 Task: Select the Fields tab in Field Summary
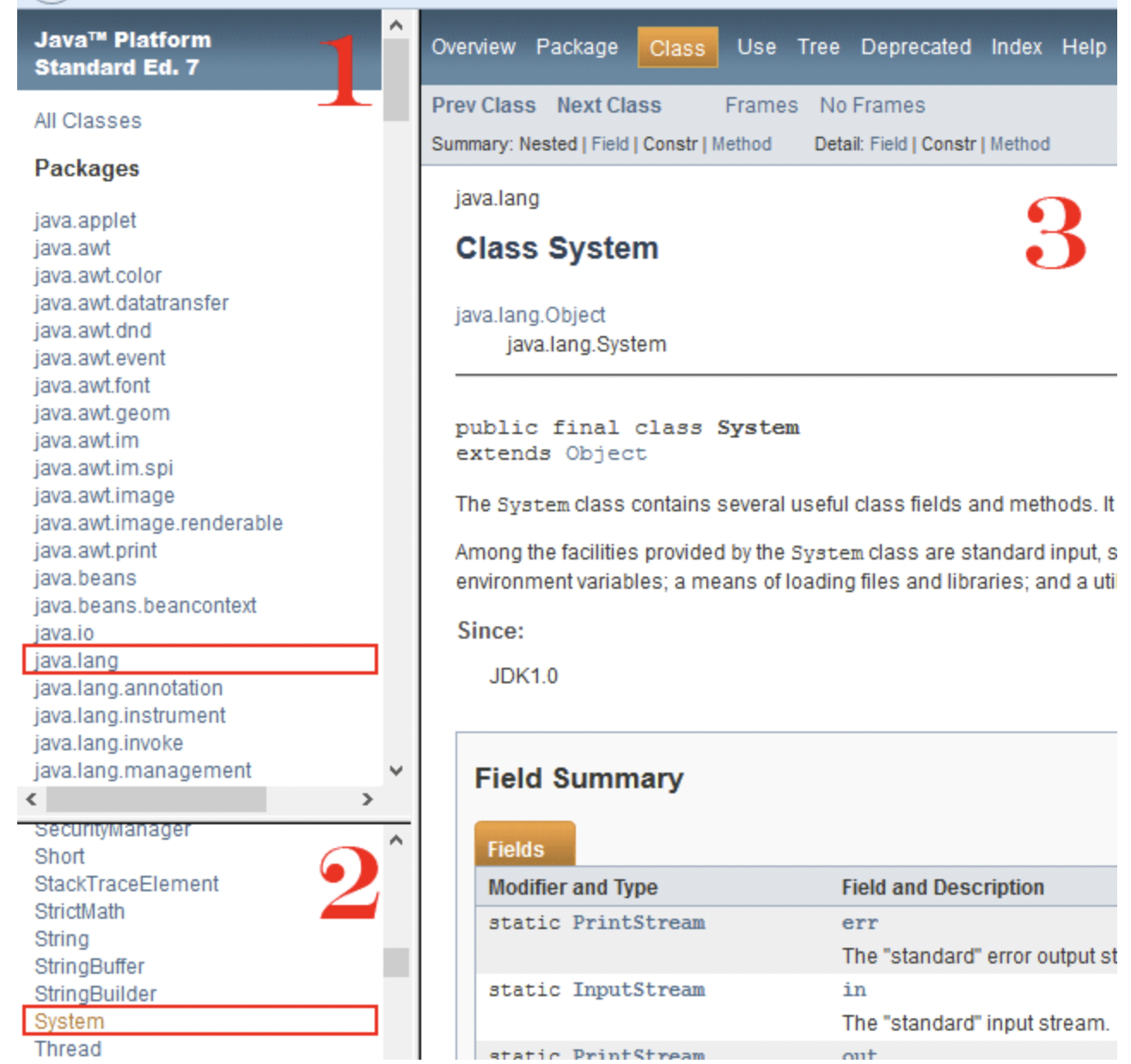[x=524, y=844]
